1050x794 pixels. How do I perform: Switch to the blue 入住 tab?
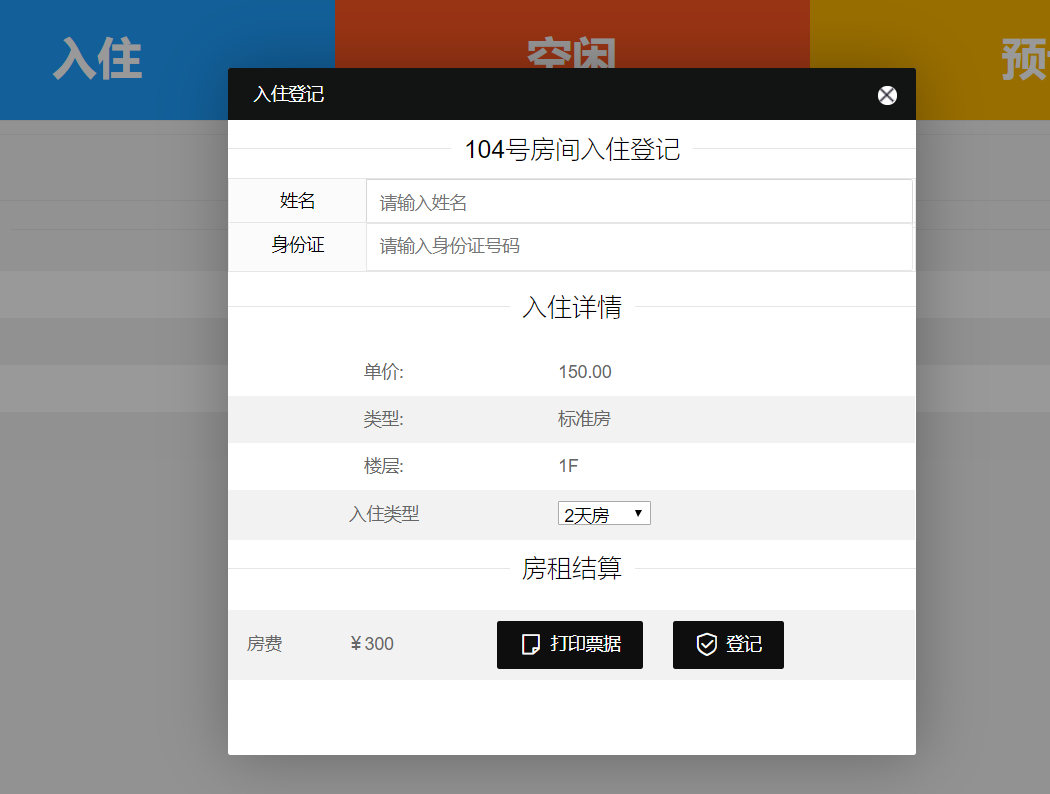pyautogui.click(x=97, y=58)
